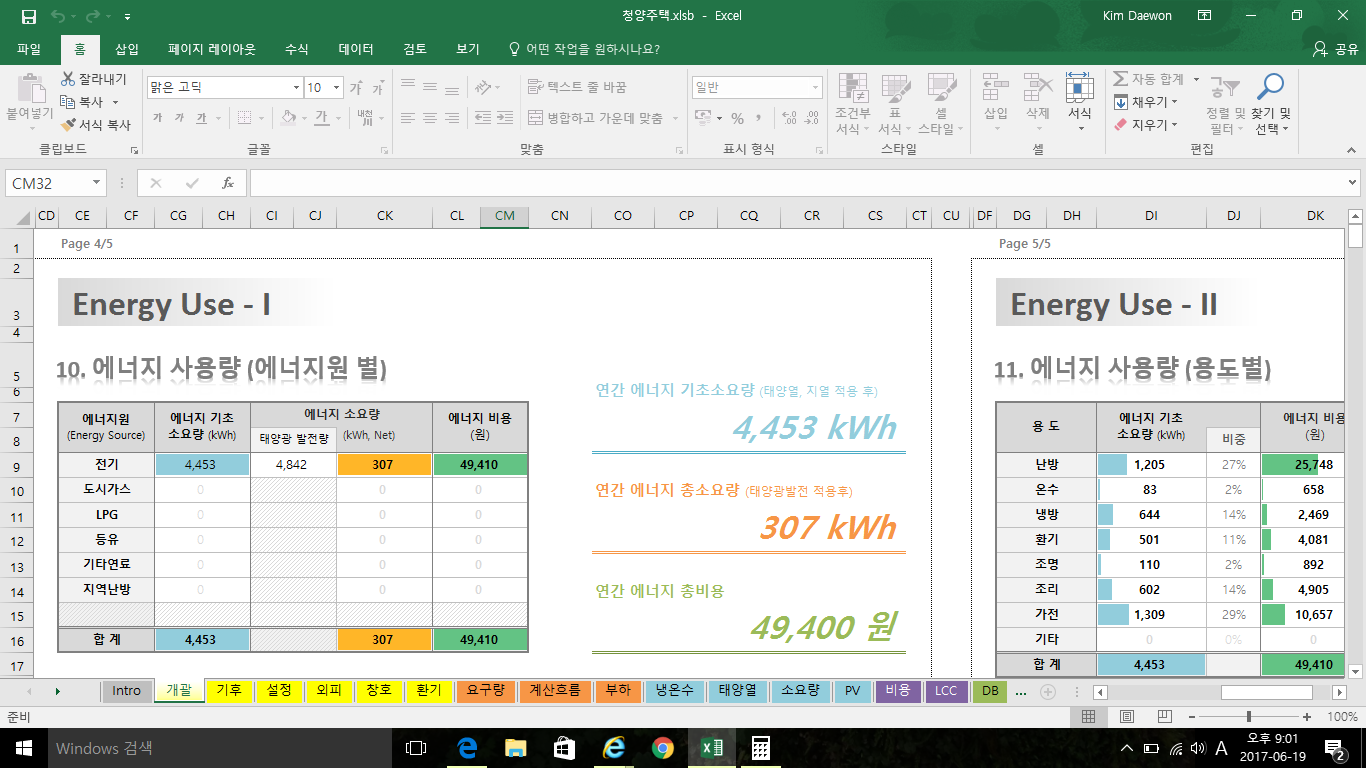Click the Clear (지우기) eraser icon
1366x768 pixels.
click(x=1121, y=125)
